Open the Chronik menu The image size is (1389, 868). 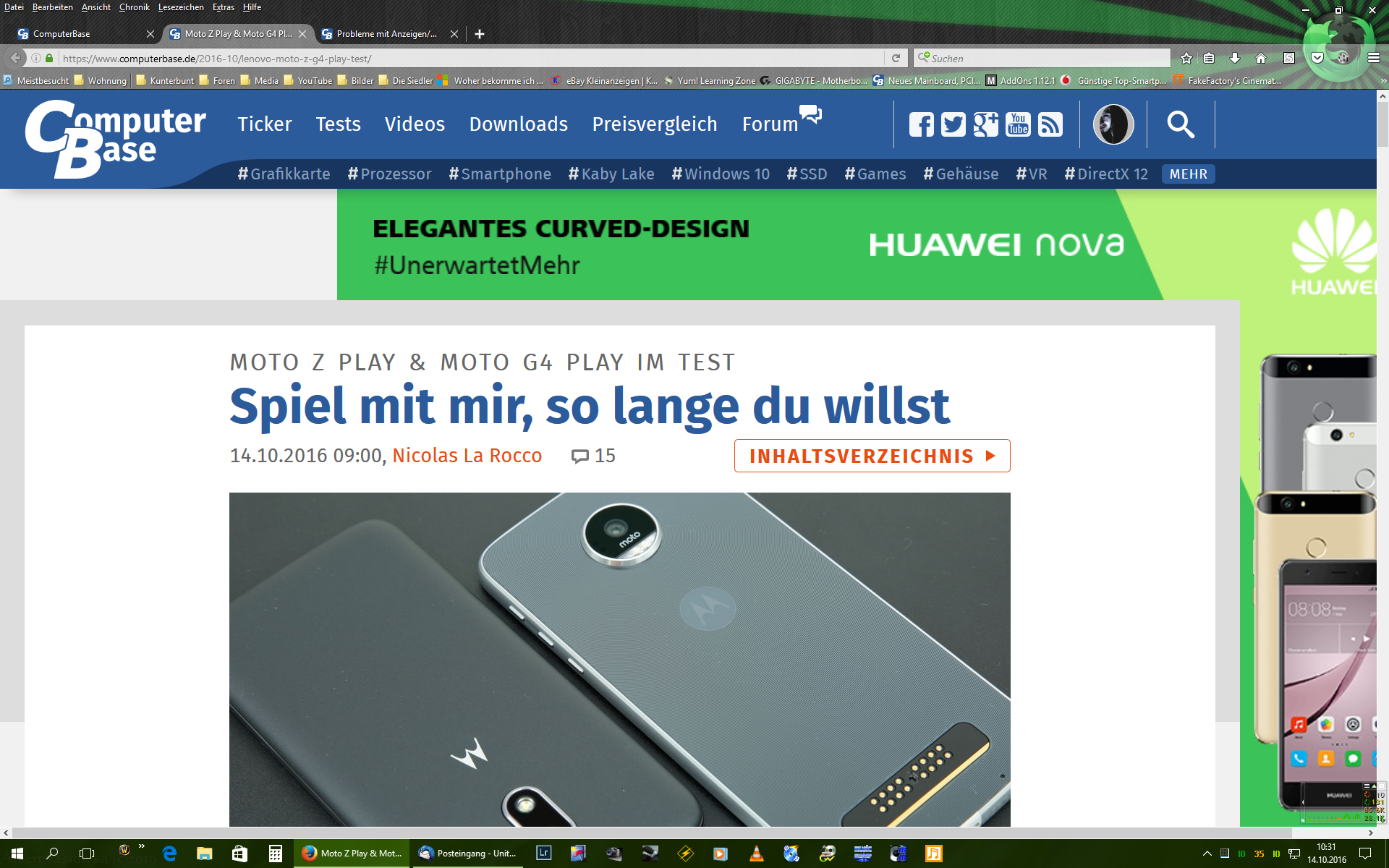tap(134, 7)
